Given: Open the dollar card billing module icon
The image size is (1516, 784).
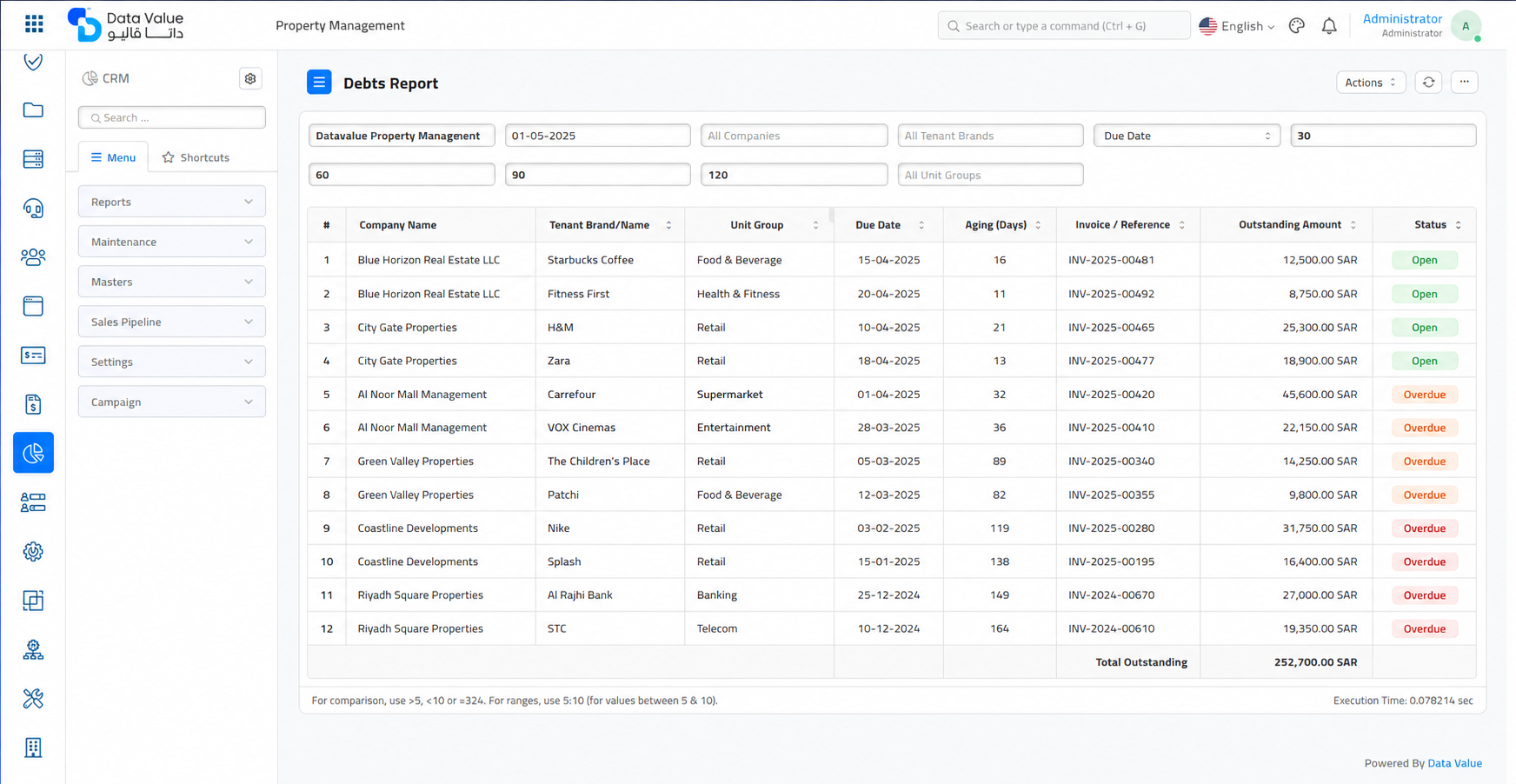Looking at the screenshot, I should pos(33,355).
